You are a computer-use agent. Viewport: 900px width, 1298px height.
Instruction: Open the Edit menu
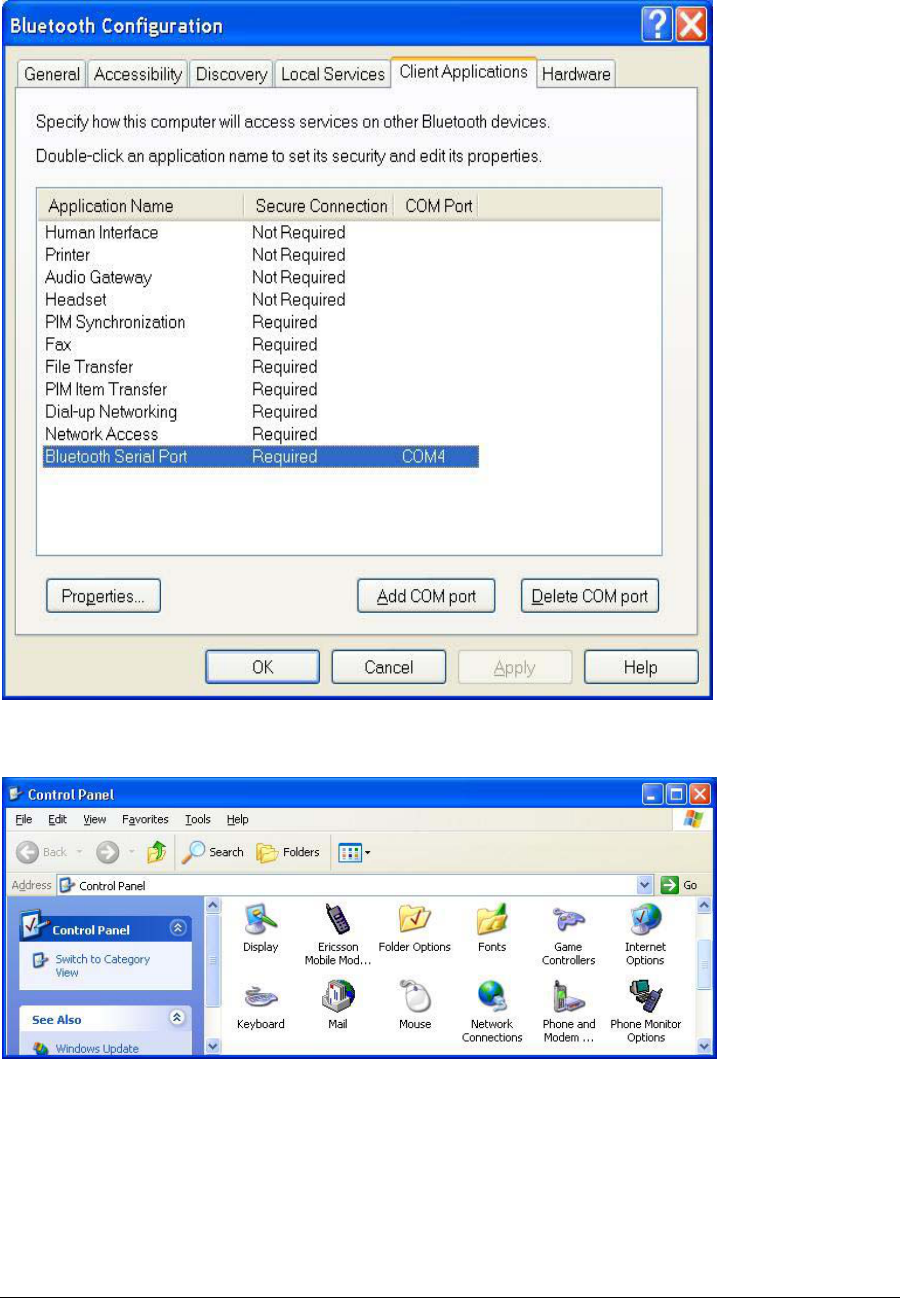coord(57,819)
